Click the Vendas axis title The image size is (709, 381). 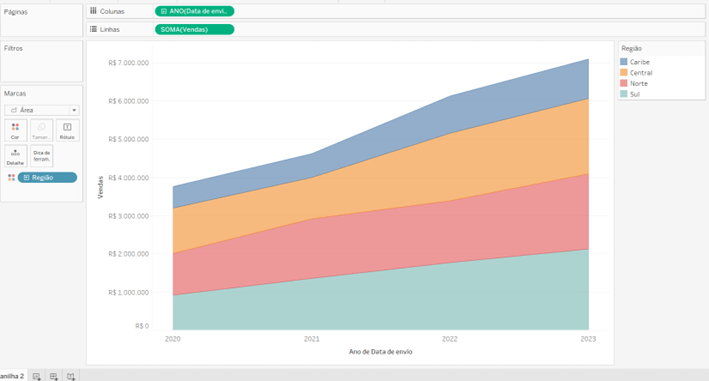pyautogui.click(x=100, y=187)
